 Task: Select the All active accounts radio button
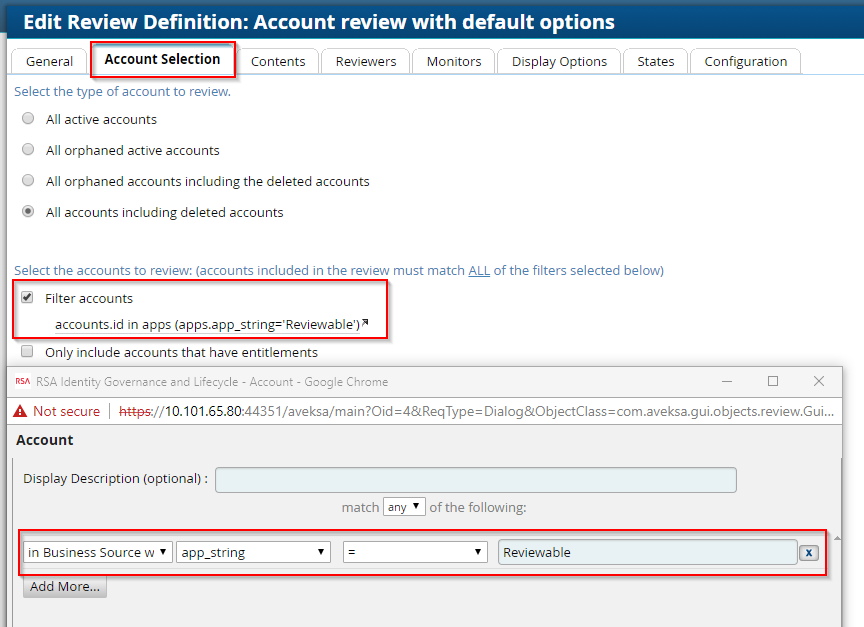tap(27, 119)
